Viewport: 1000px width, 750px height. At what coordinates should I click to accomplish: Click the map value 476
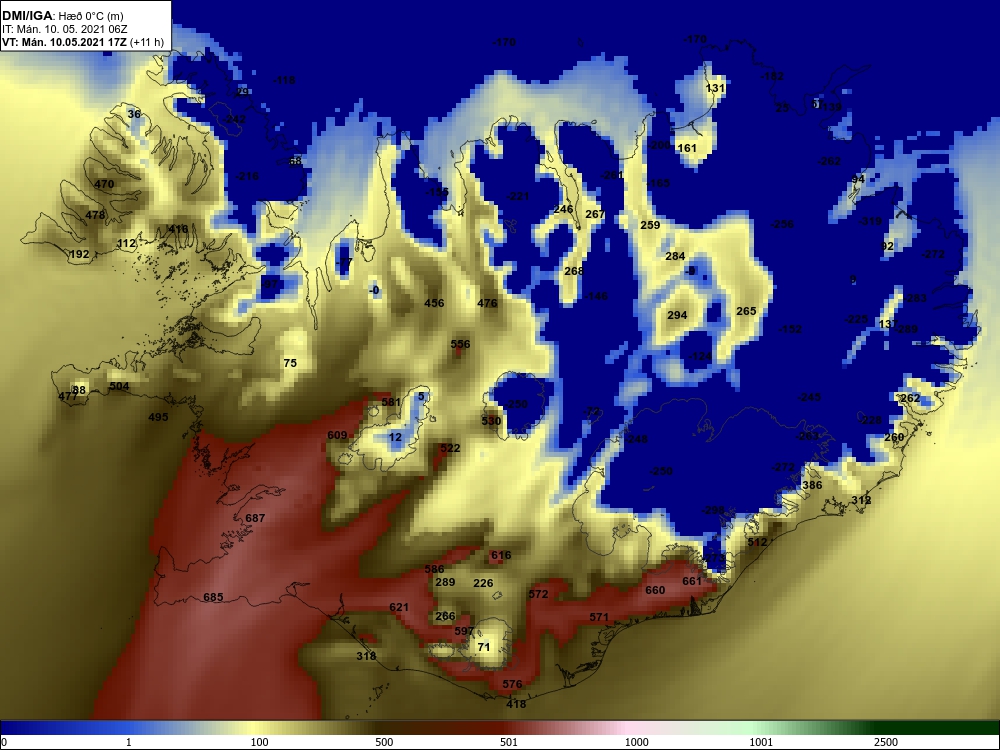(487, 304)
